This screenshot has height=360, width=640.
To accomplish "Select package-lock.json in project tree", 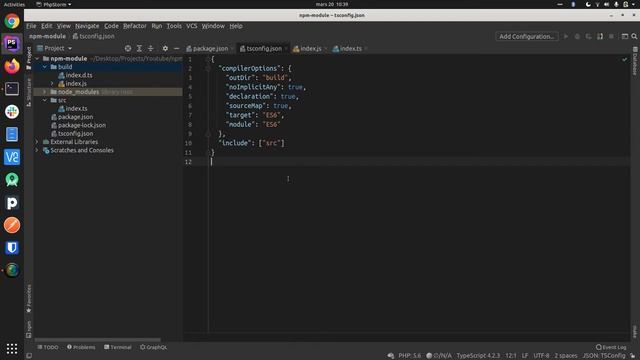I will tap(82, 125).
